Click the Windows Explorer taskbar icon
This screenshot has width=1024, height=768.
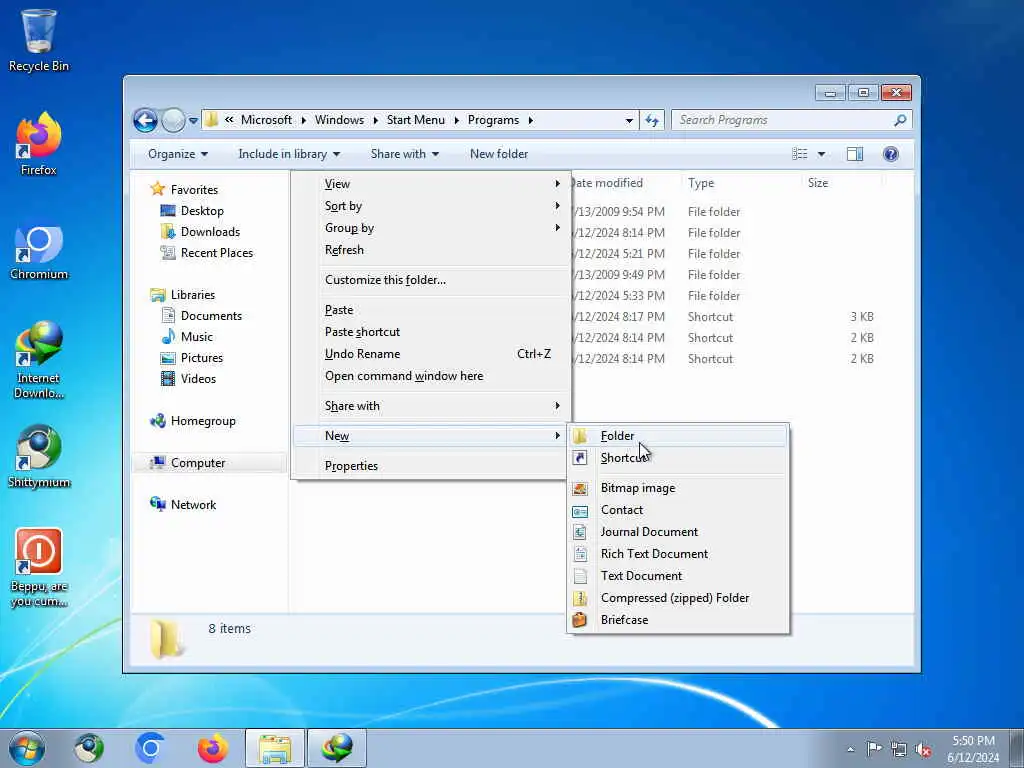tap(275, 748)
